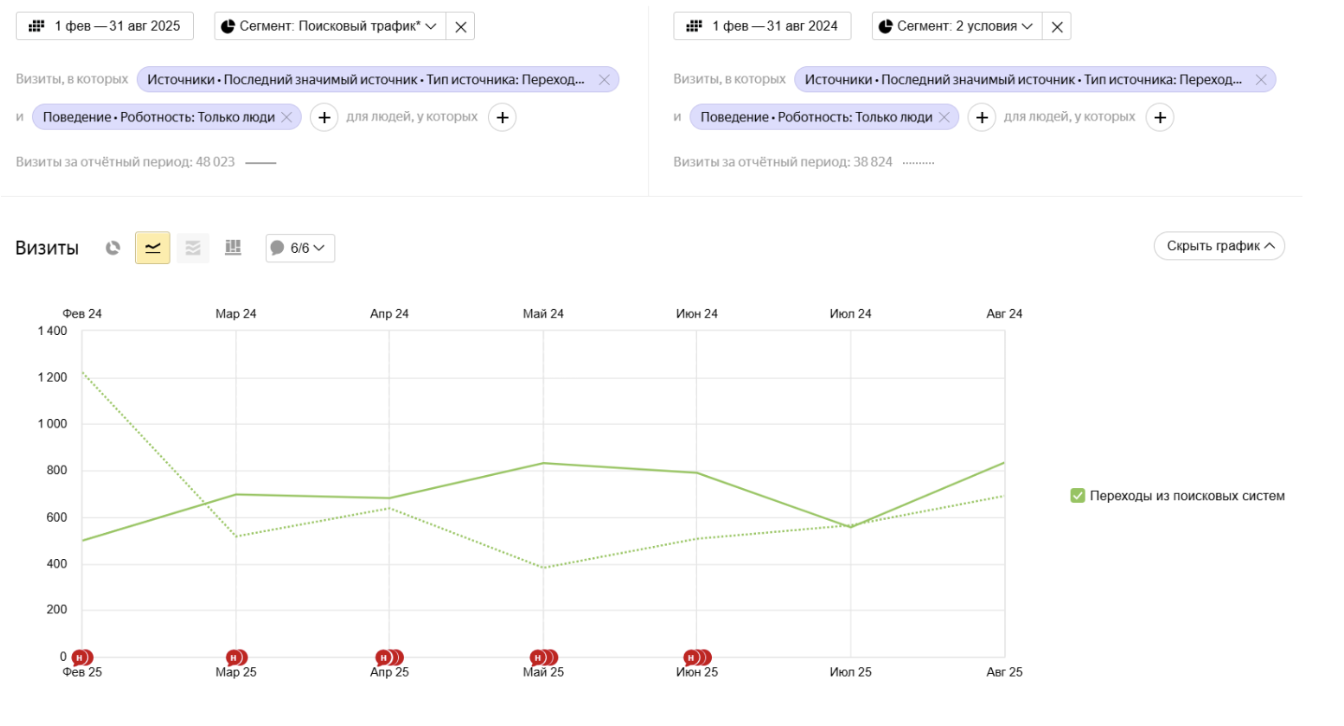The height and width of the screenshot is (726, 1344).
Task: Open date picker '1 фев — 31 авг 2024'
Action: point(762,27)
